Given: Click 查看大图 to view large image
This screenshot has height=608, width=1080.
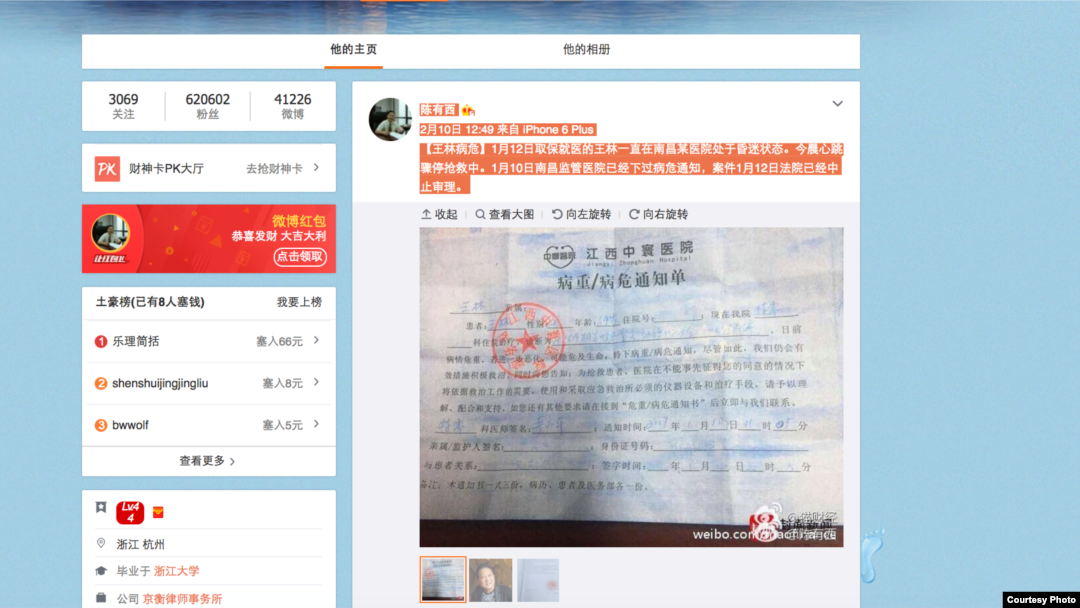Looking at the screenshot, I should 505,215.
